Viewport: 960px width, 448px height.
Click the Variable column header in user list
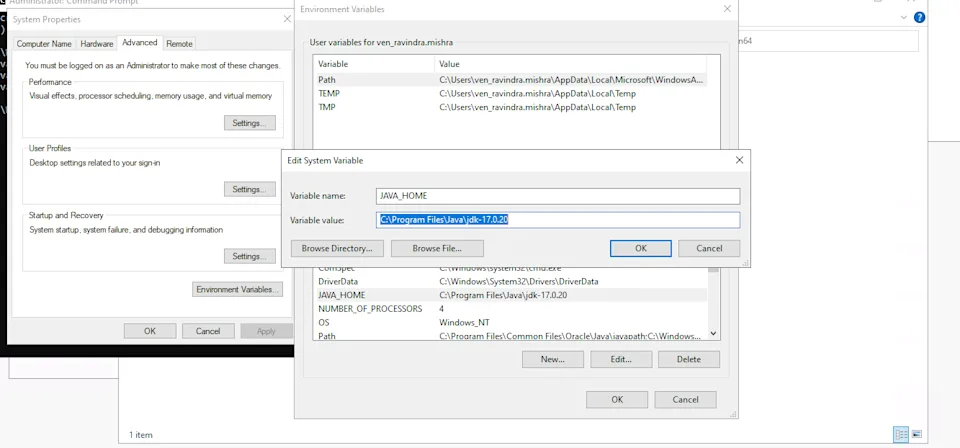point(374,64)
